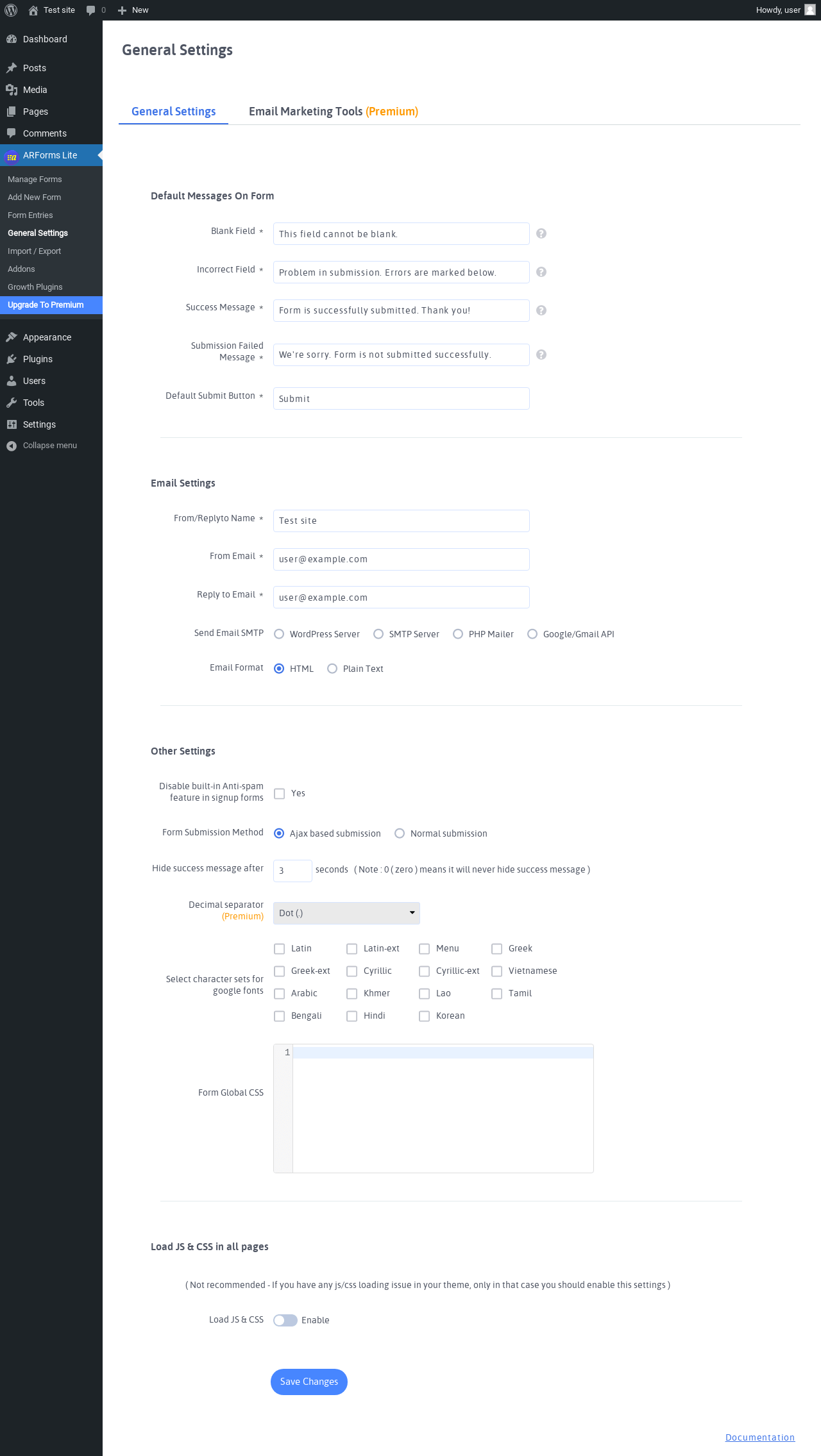Open Add New Form submenu item
This screenshot has height=1456, width=821.
(34, 197)
